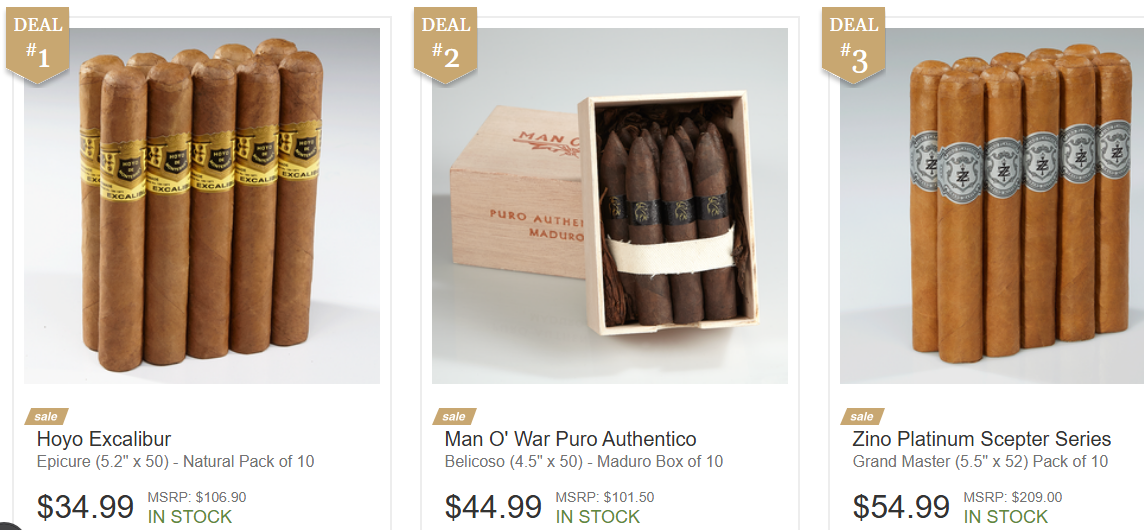The width and height of the screenshot is (1144, 530).
Task: Click the sale tag above Man O' War
Action: pos(454,416)
